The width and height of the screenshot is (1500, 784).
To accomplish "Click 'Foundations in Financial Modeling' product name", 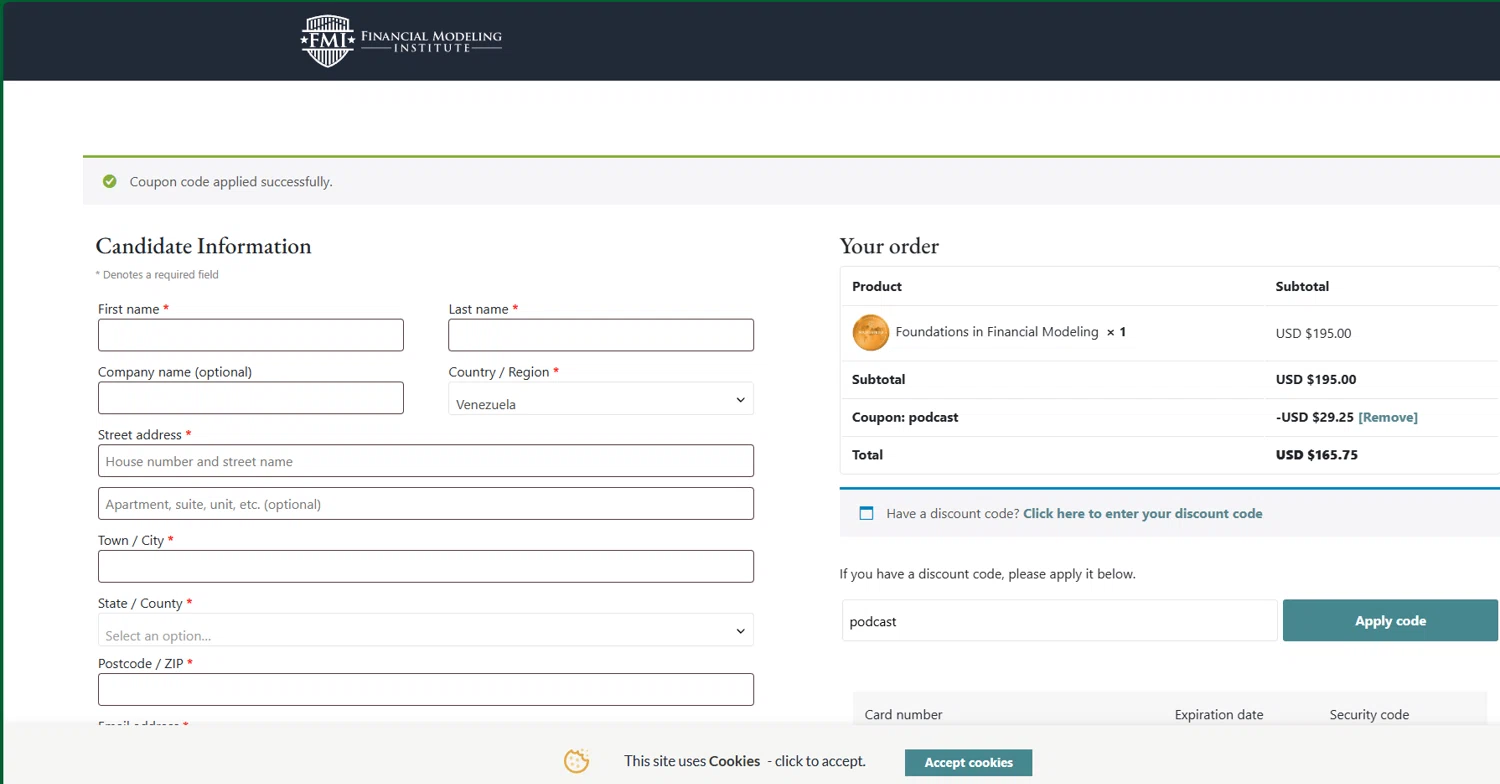I will [997, 332].
